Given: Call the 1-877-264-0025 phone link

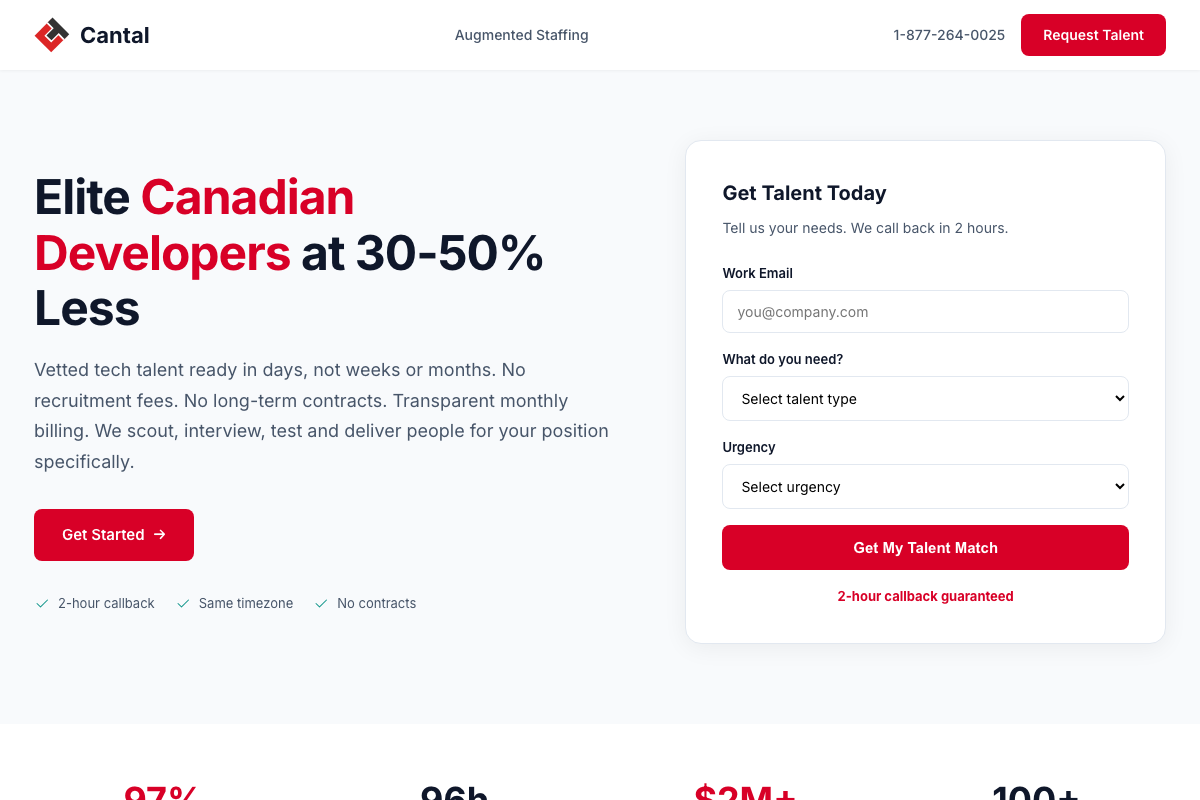Looking at the screenshot, I should (948, 35).
